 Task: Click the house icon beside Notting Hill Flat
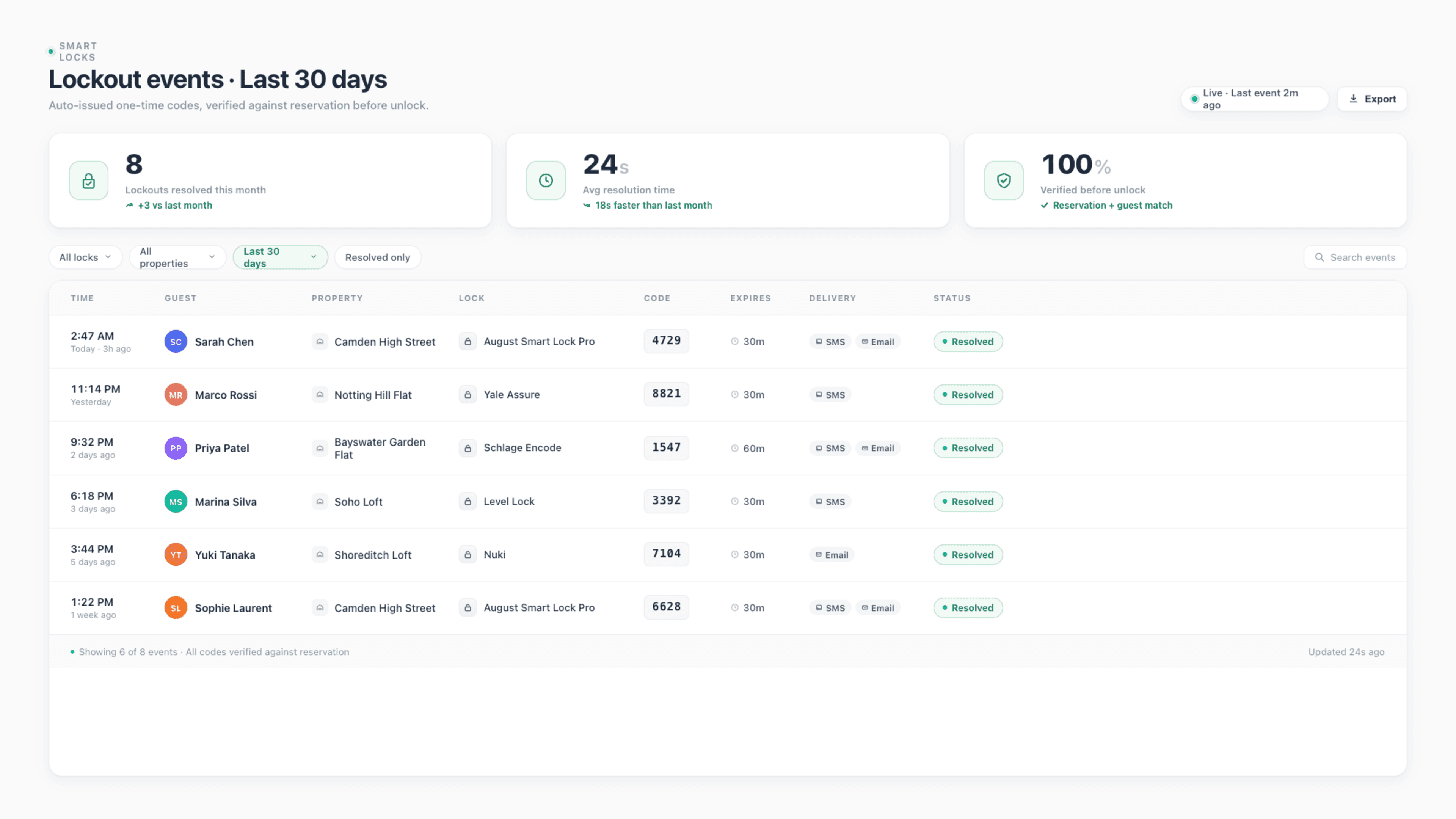click(x=320, y=394)
